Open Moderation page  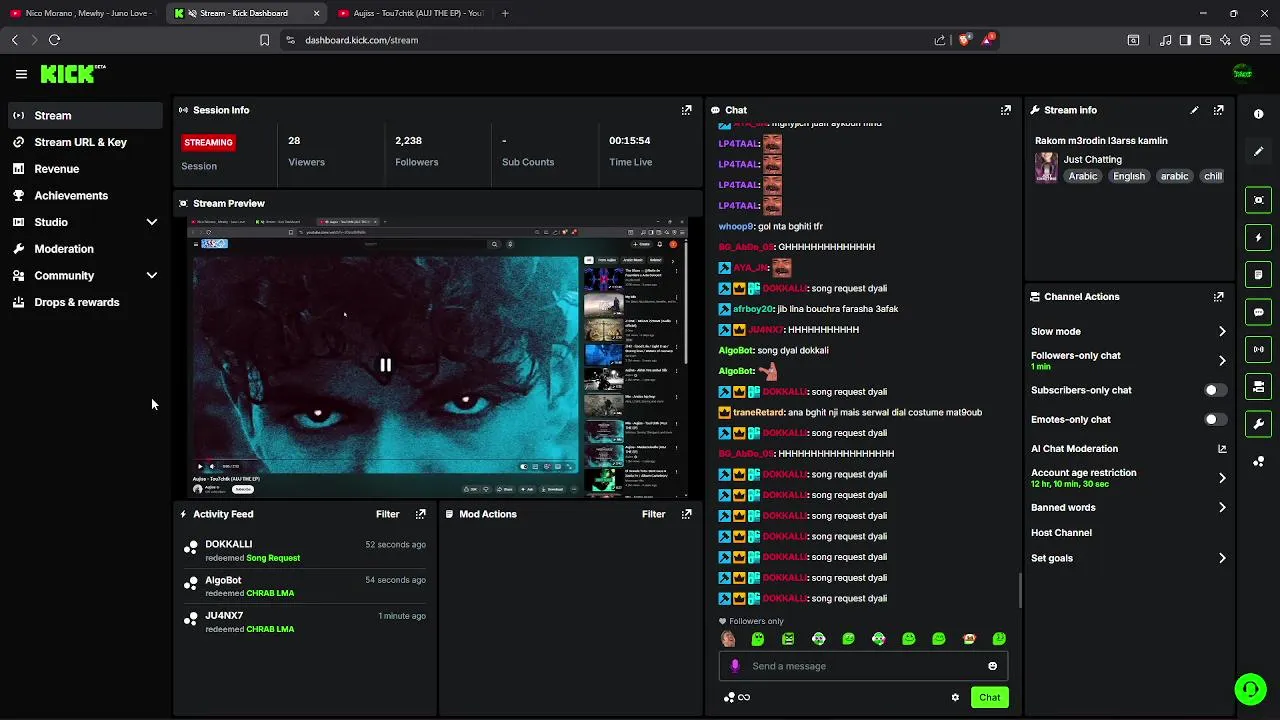pyautogui.click(x=84, y=249)
